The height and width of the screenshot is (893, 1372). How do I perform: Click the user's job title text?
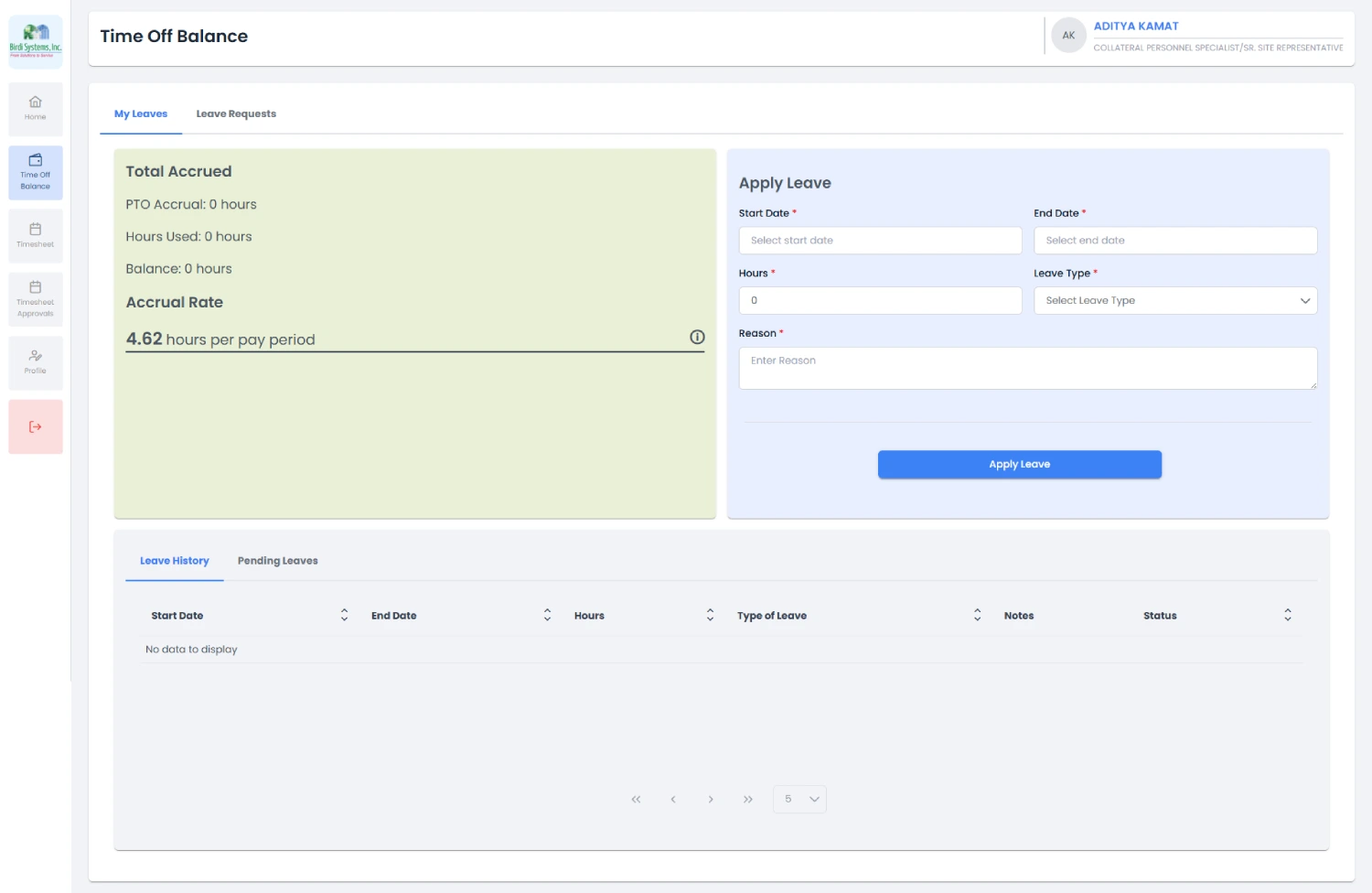tap(1218, 48)
